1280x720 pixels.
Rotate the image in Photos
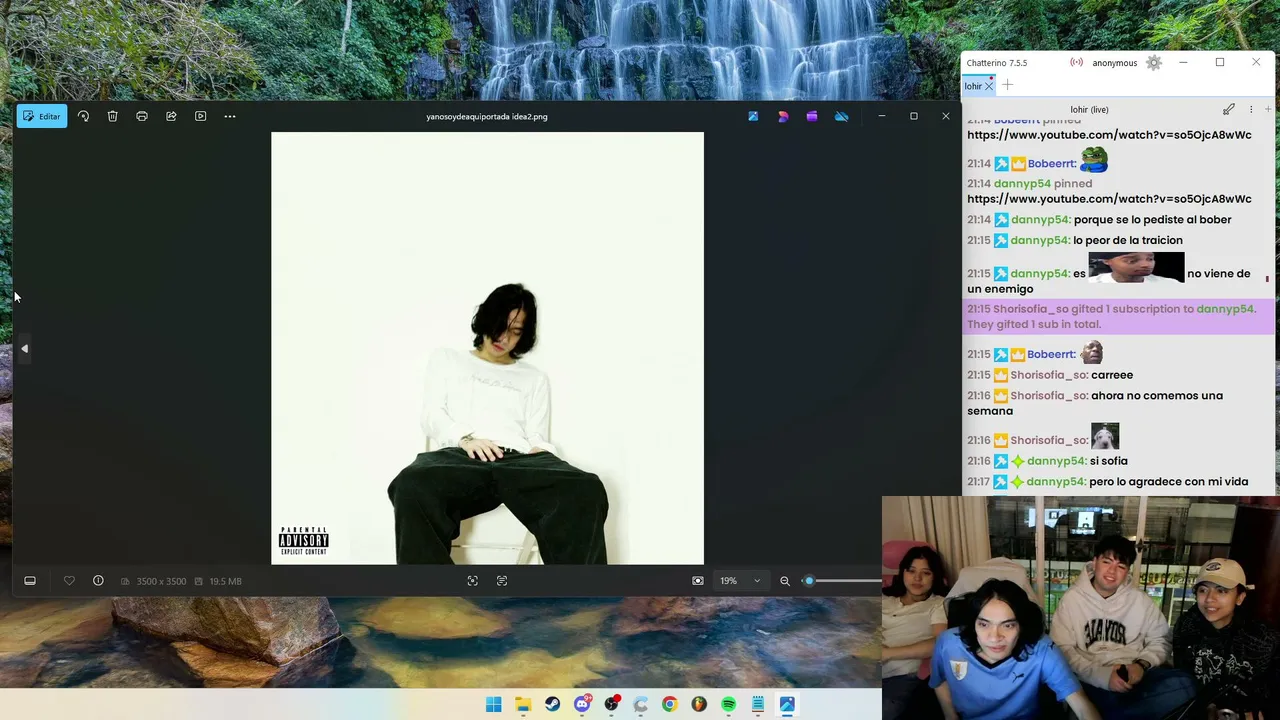83,116
